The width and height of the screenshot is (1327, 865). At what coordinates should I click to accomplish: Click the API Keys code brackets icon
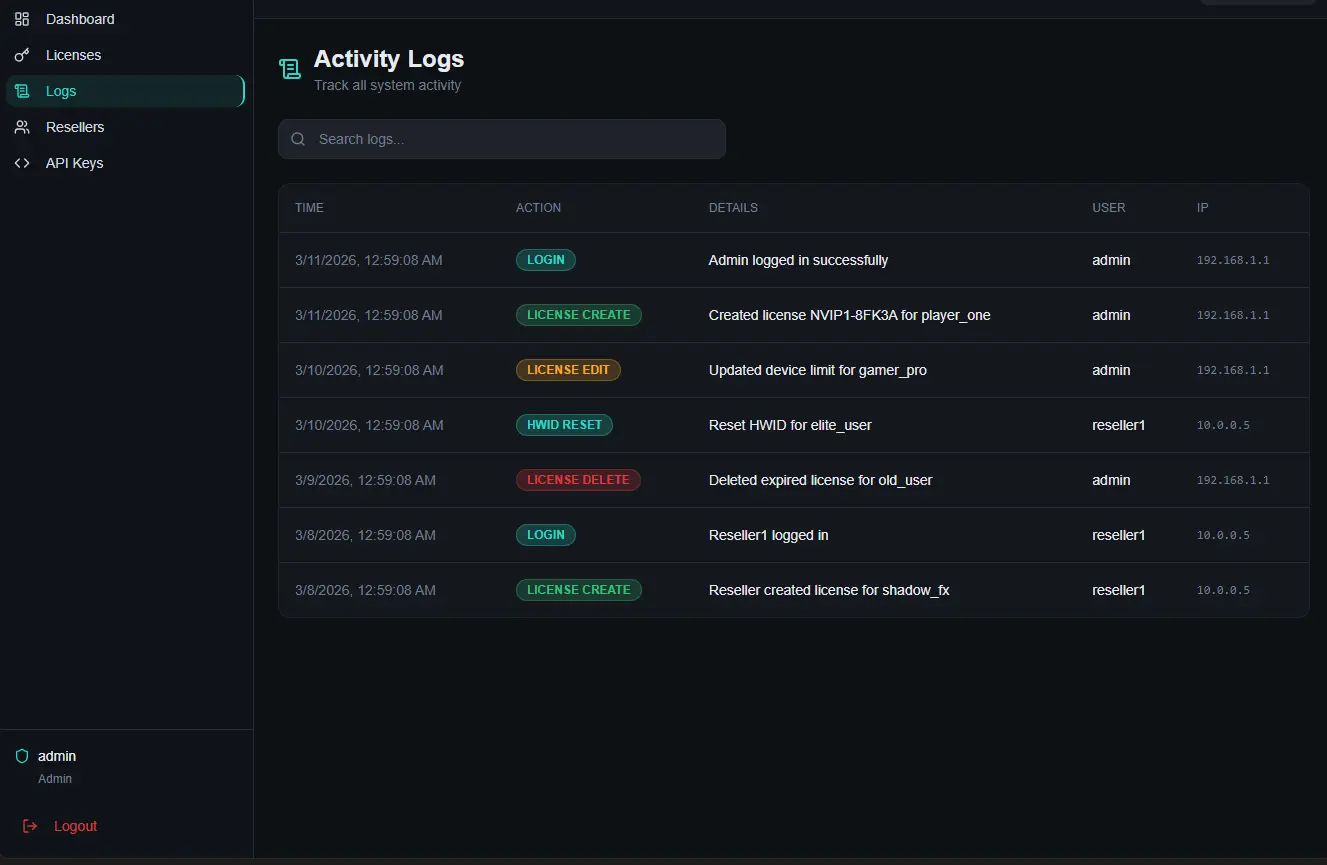point(22,163)
